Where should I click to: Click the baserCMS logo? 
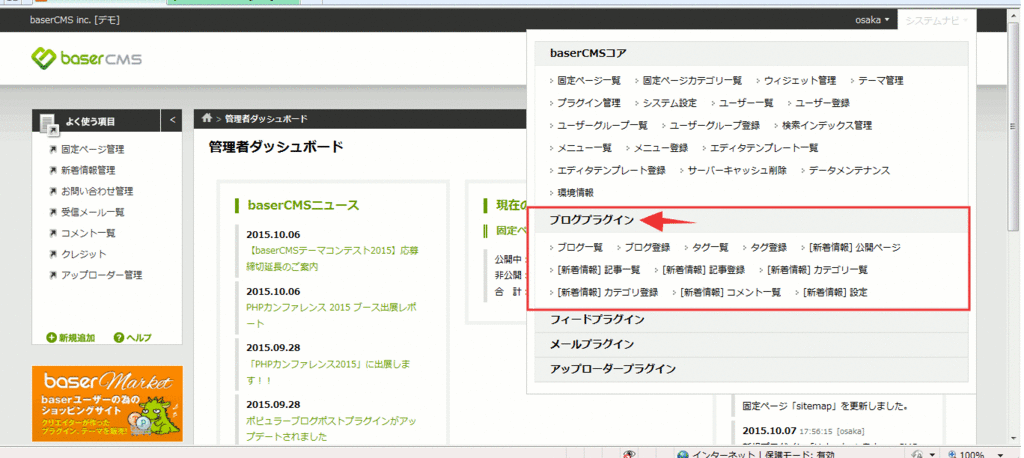click(86, 59)
